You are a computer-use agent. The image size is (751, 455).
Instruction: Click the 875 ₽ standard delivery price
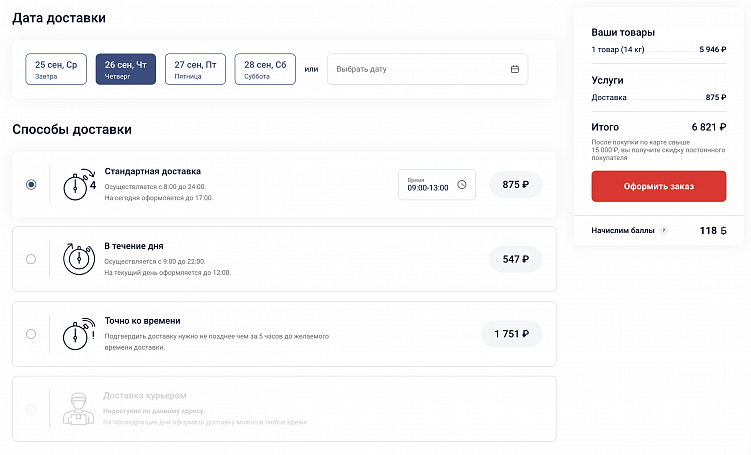tap(515, 184)
